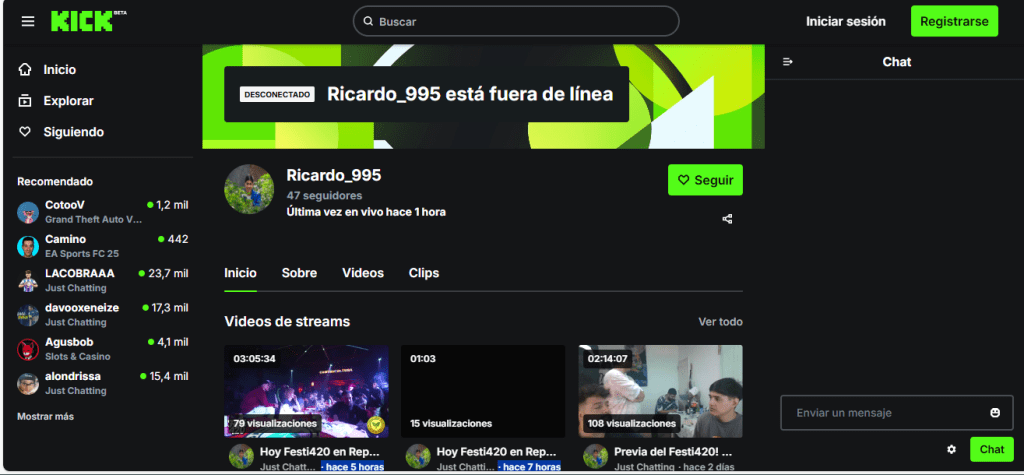
Task: Click the Registrarse button
Action: tap(954, 22)
